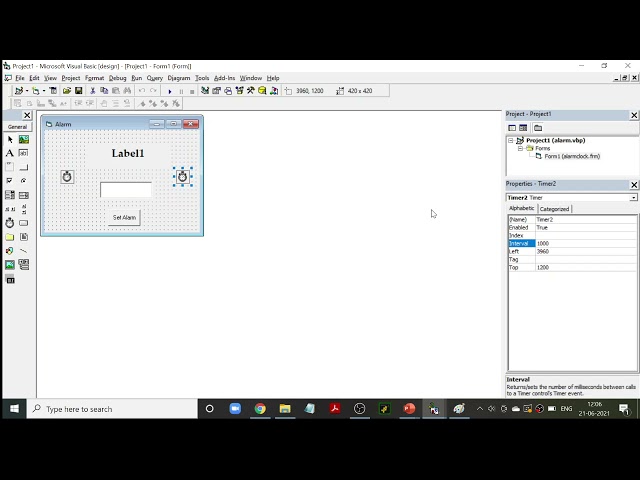The image size is (640, 480).
Task: Click the Find binoculars icon
Action: 127,91
